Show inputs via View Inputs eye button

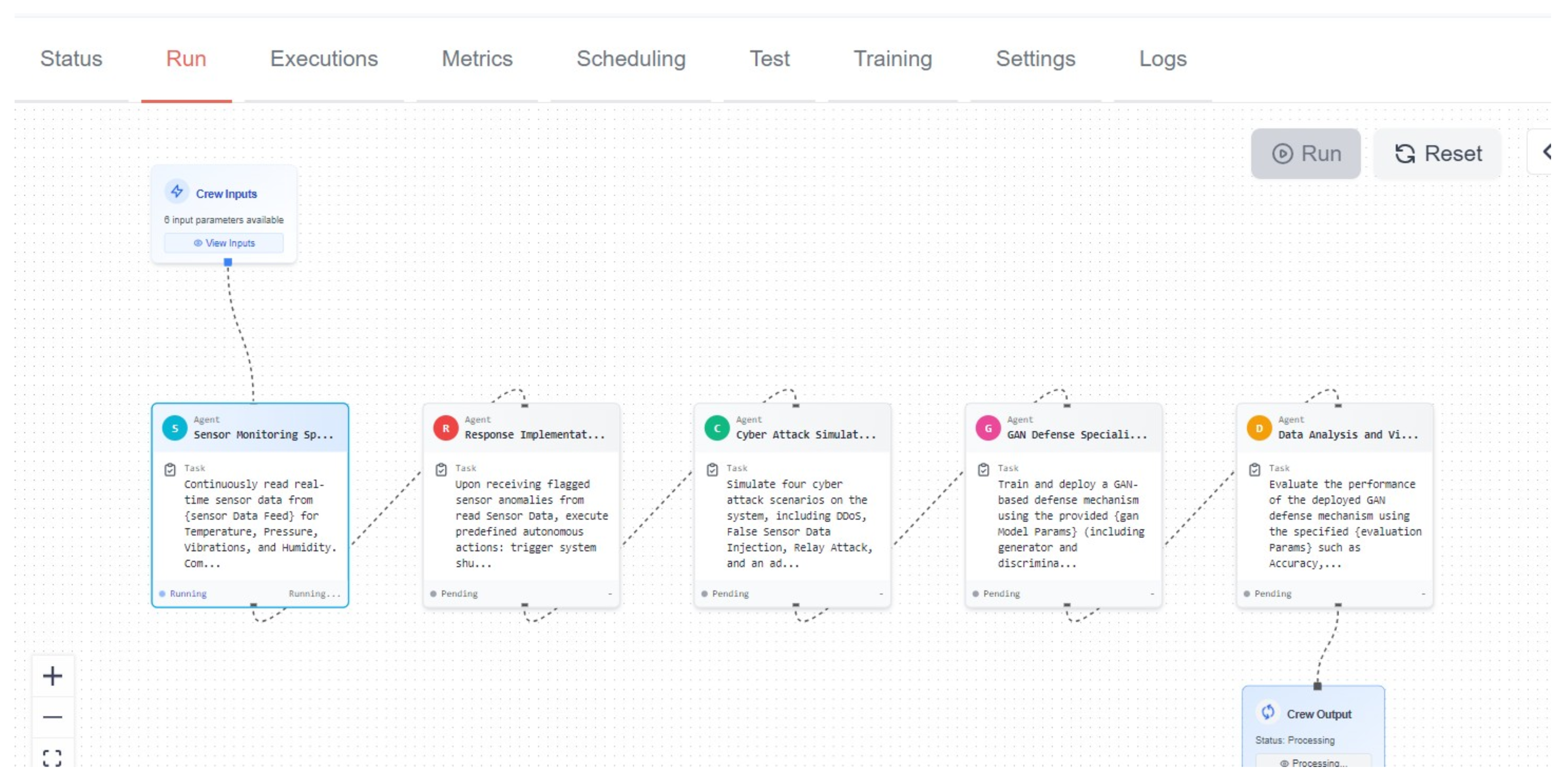224,243
